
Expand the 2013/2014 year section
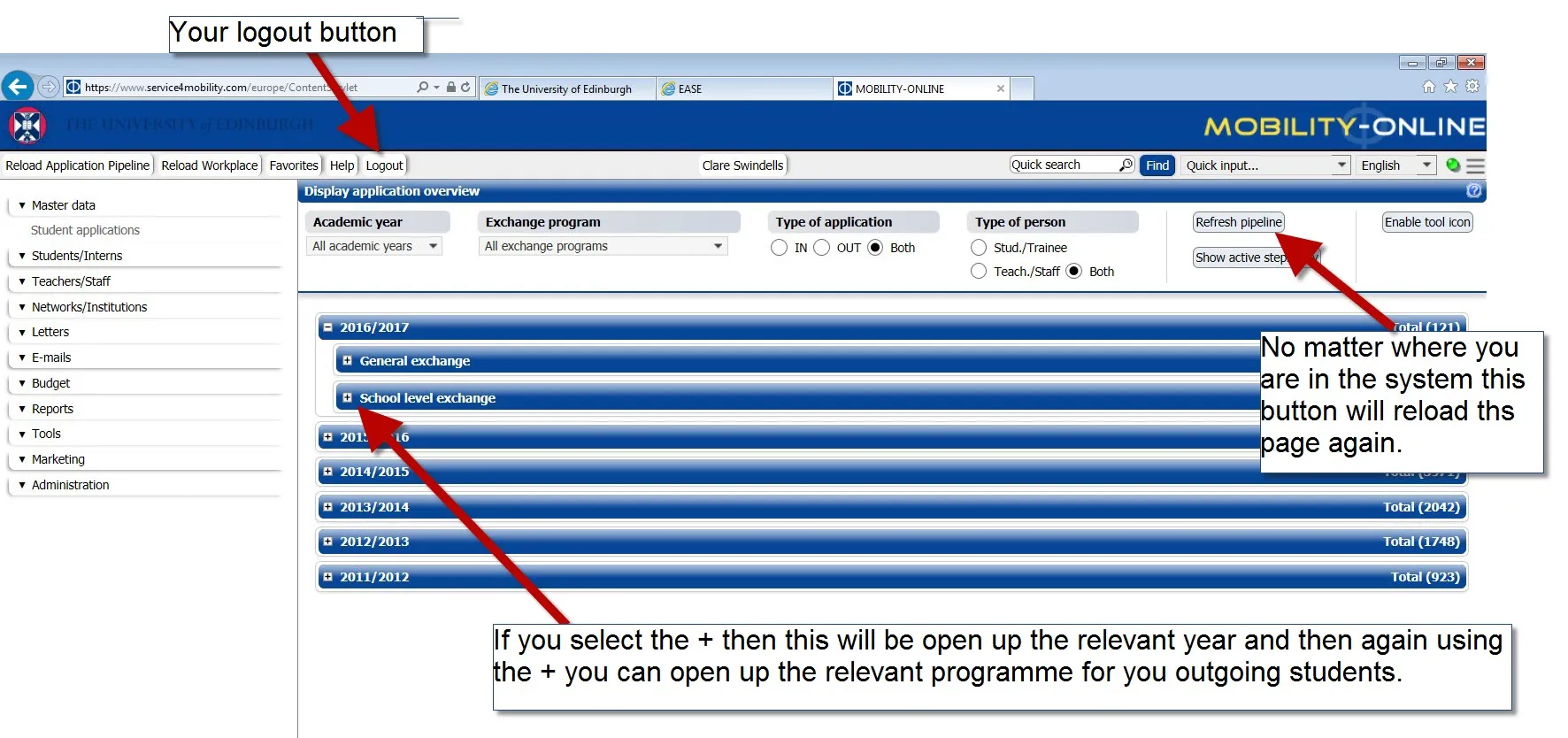click(x=328, y=507)
